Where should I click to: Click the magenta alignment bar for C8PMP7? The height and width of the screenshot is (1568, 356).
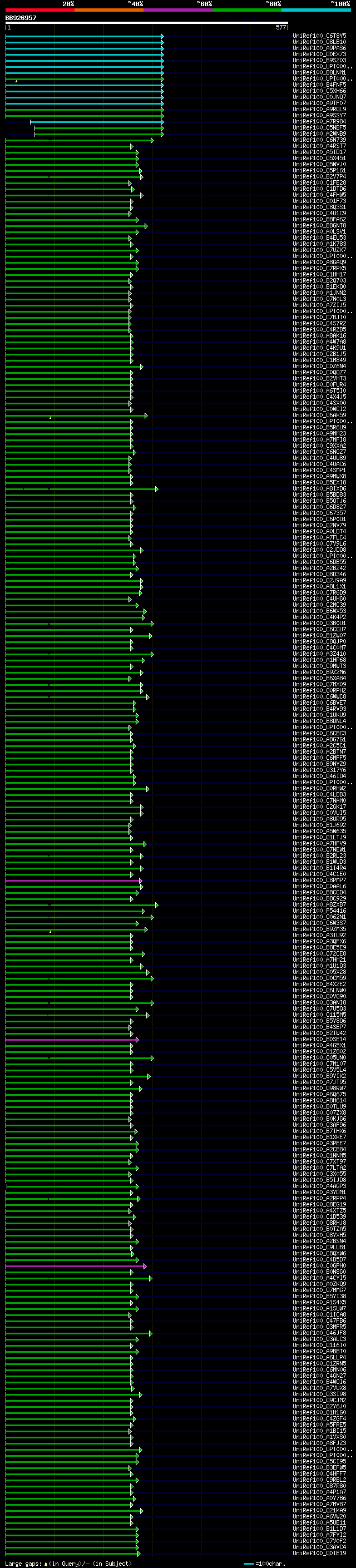point(73,880)
